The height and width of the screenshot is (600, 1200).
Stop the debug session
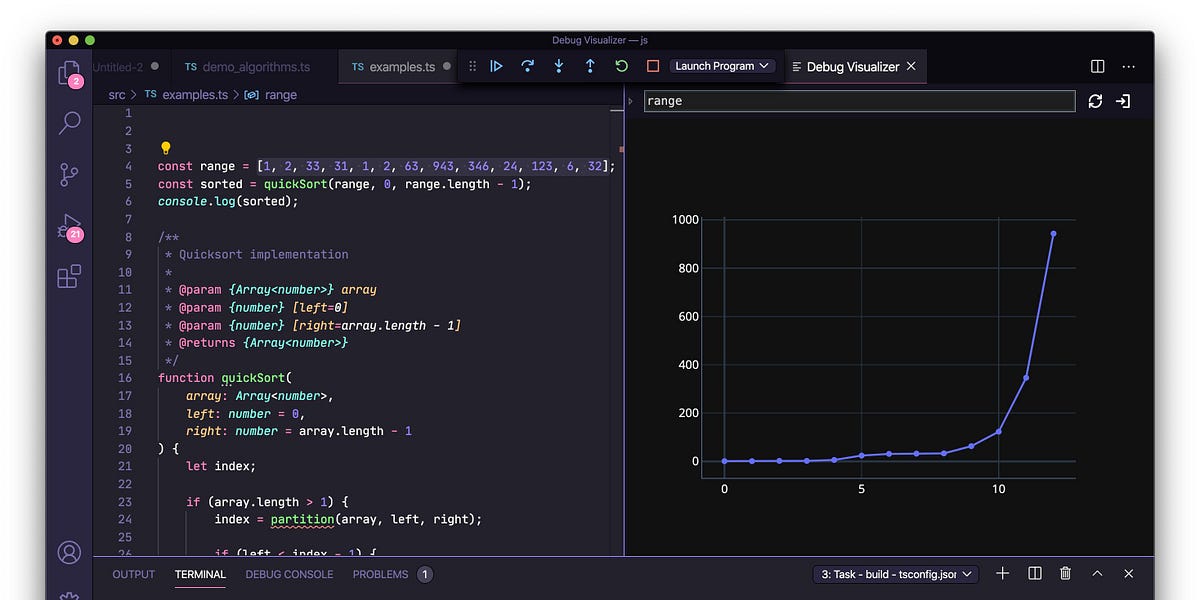[653, 66]
